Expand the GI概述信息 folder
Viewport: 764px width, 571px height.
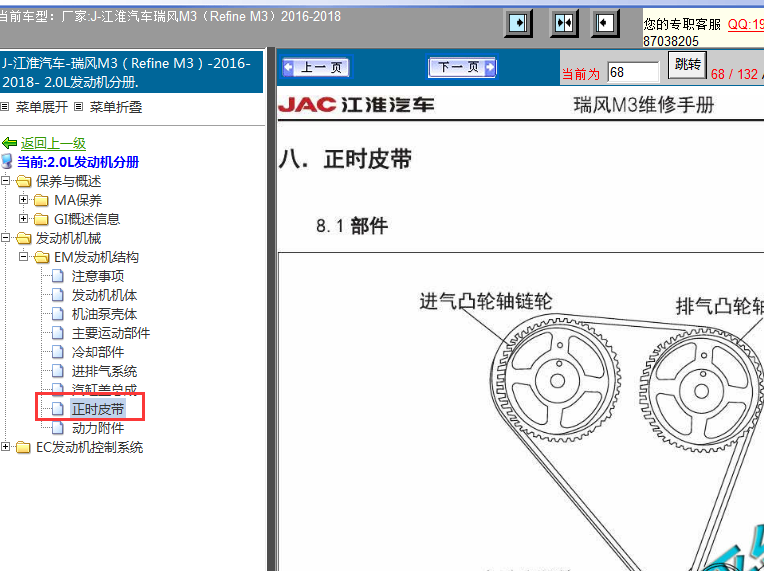[x=23, y=219]
